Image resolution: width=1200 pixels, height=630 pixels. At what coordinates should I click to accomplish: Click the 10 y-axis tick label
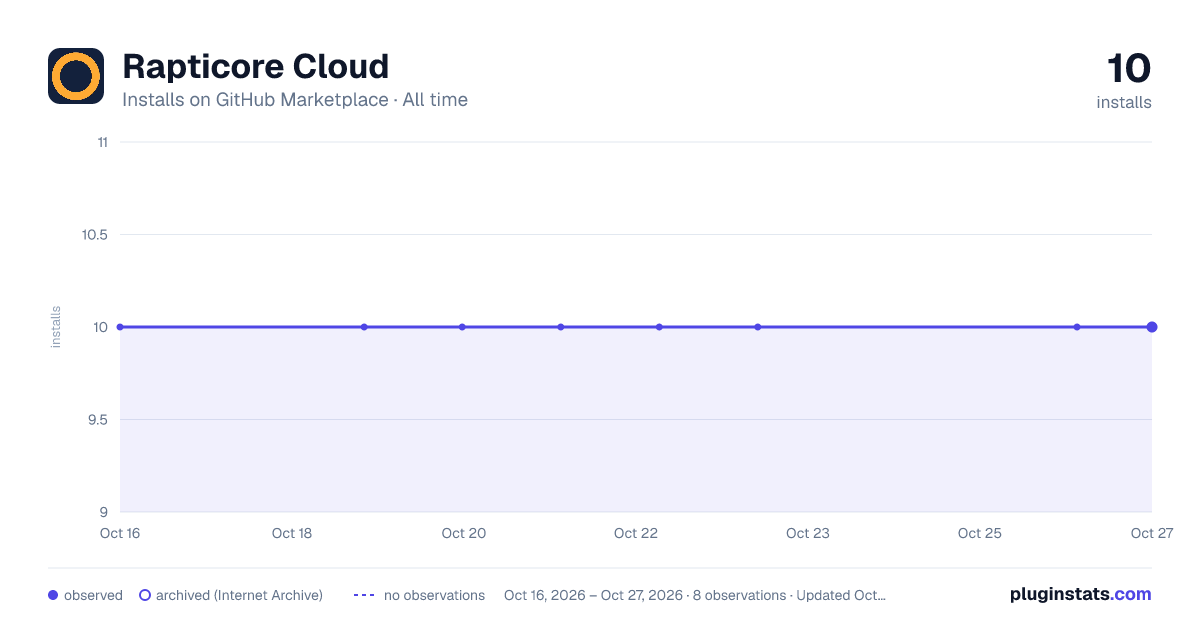101,327
